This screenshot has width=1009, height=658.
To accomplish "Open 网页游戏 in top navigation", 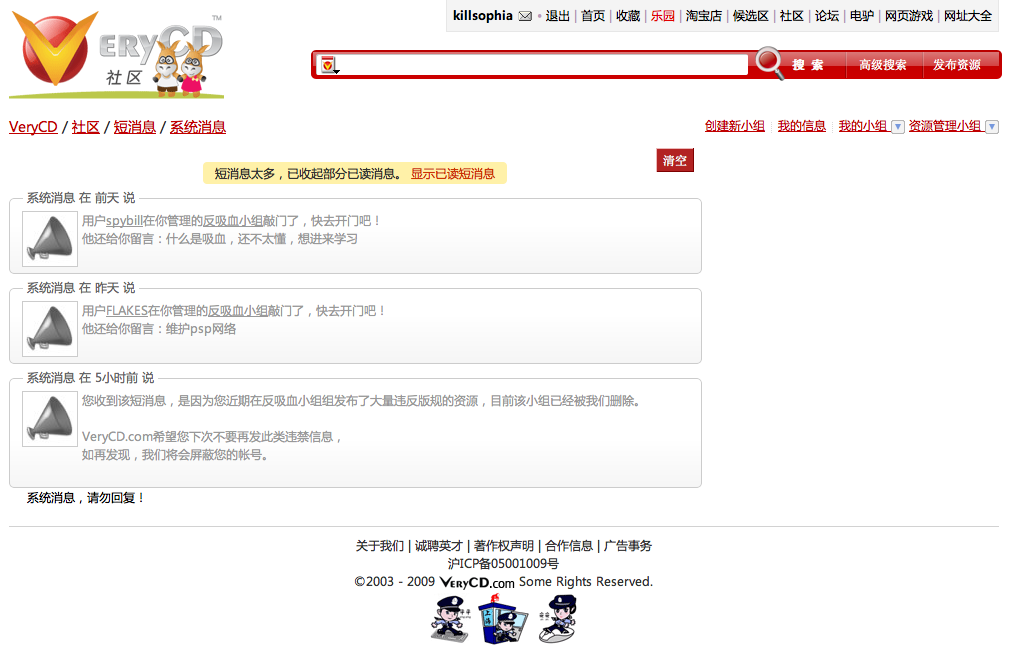I will click(909, 16).
